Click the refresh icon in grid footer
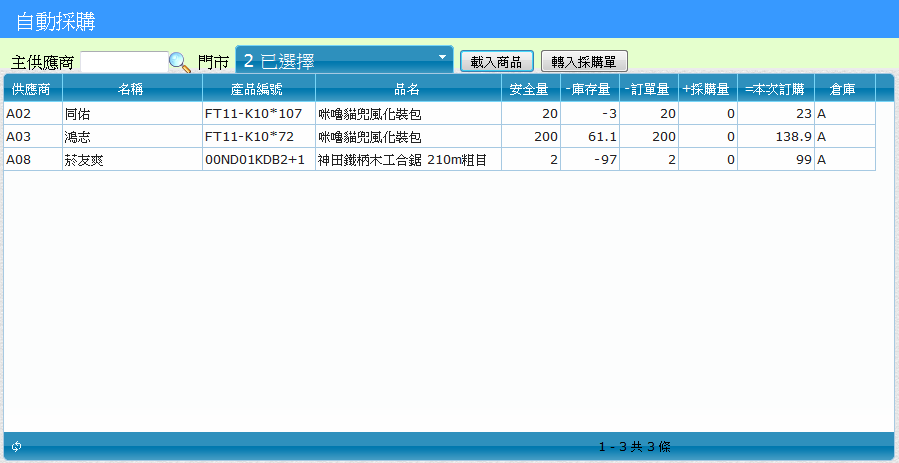This screenshot has width=899, height=463. coord(16,446)
